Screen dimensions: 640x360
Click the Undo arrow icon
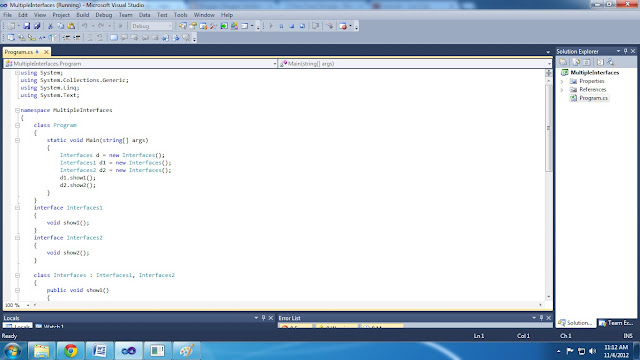click(x=84, y=26)
